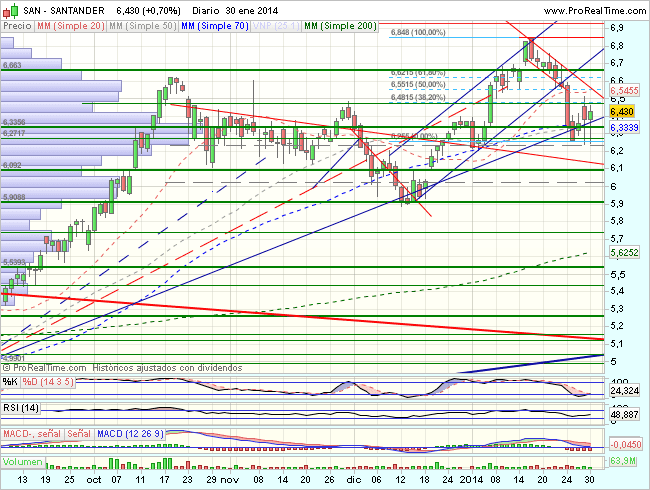This screenshot has height=490, width=650.
Task: Toggle the MM (Simple 200) indicator label
Action: coord(340,26)
